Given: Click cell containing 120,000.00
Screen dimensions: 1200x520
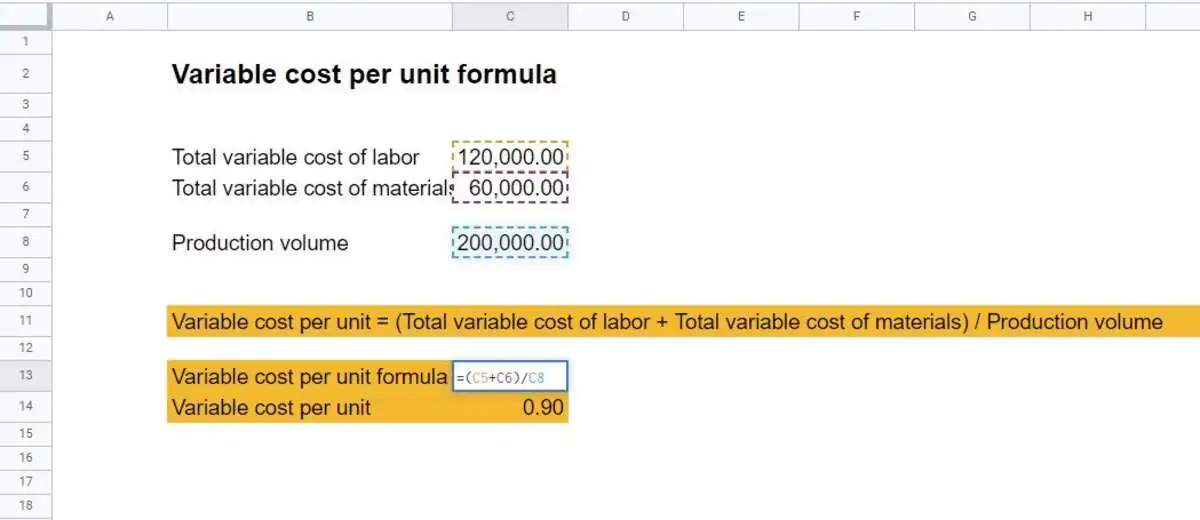Looking at the screenshot, I should 510,157.
